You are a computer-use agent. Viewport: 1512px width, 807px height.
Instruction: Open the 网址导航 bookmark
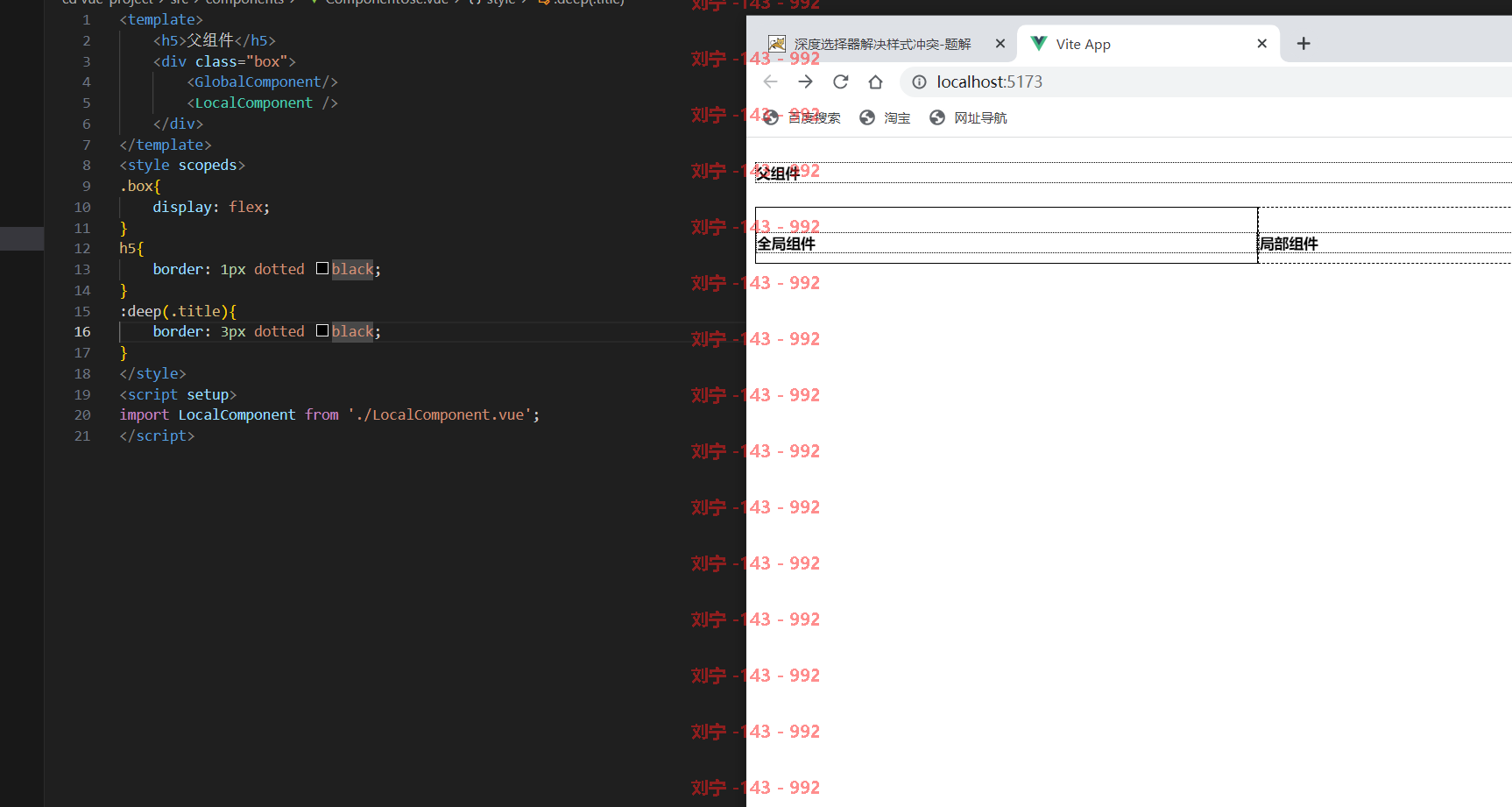968,117
